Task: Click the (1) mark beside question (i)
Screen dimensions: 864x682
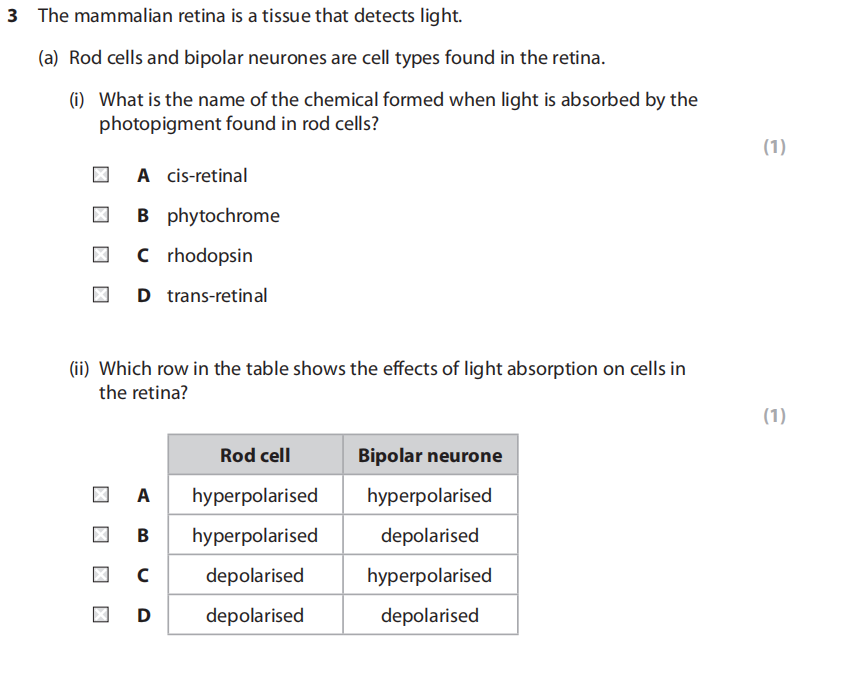Action: (774, 147)
